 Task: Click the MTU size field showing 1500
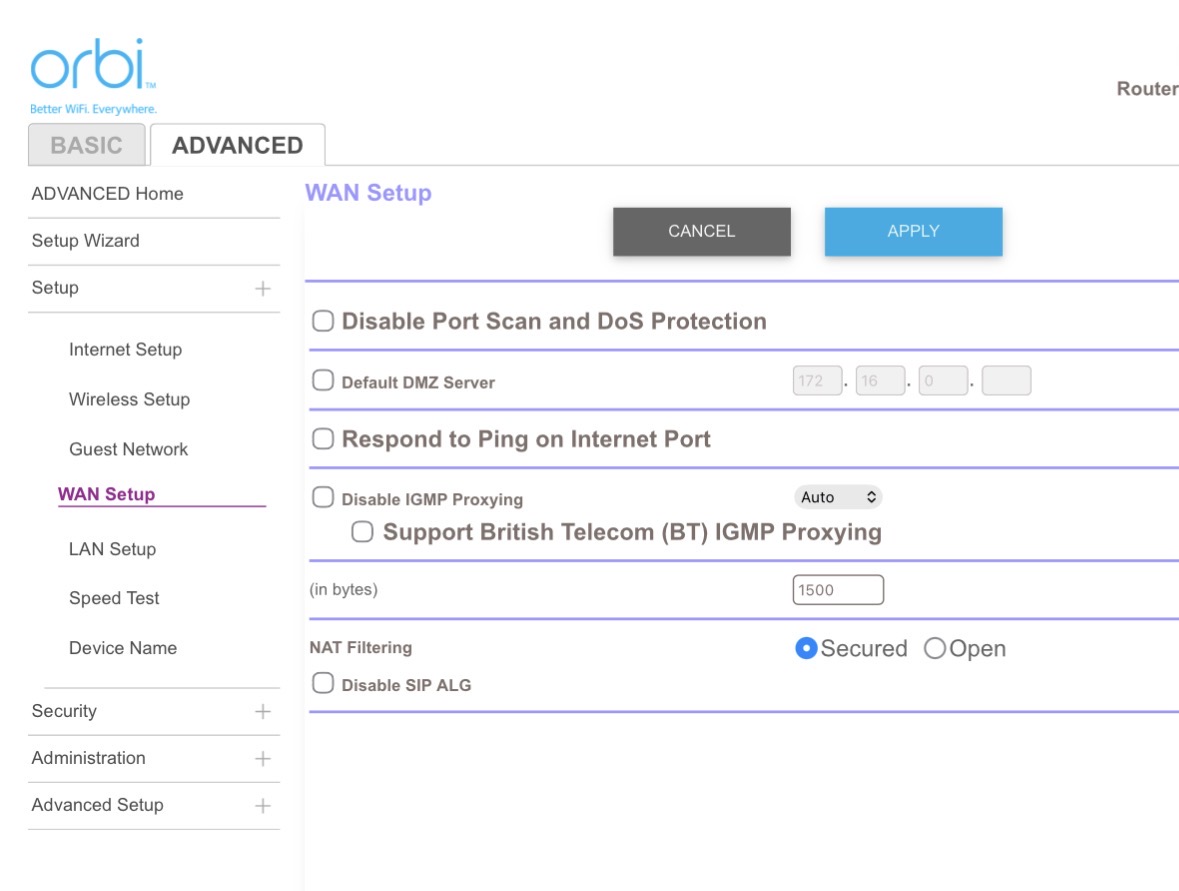point(838,589)
